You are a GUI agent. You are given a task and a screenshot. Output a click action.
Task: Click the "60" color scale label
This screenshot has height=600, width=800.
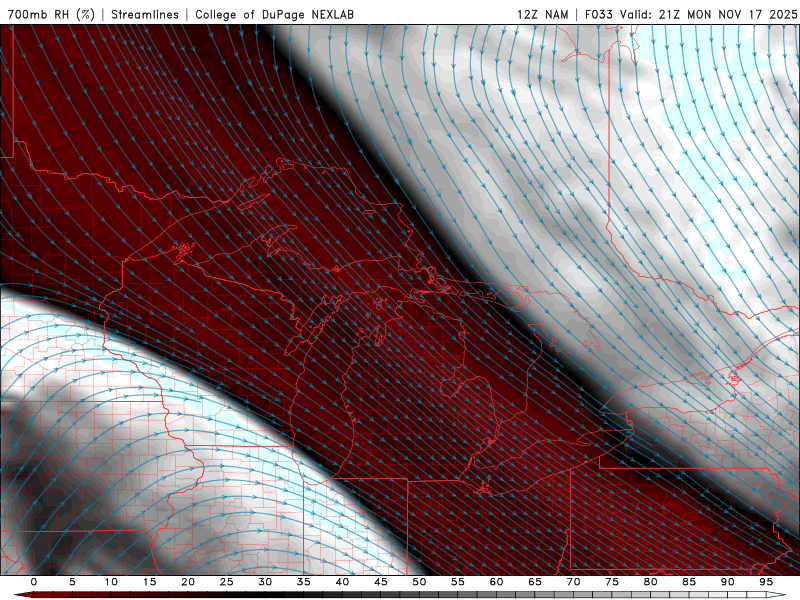click(496, 582)
